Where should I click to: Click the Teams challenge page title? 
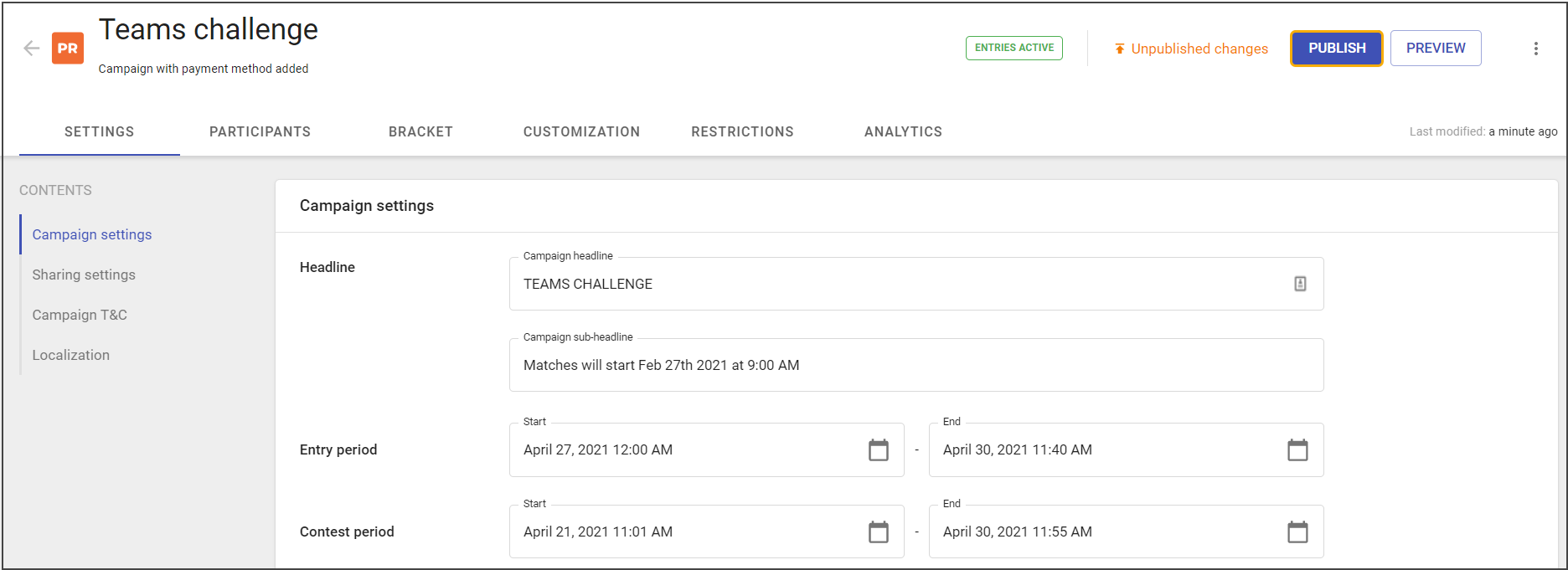click(209, 29)
